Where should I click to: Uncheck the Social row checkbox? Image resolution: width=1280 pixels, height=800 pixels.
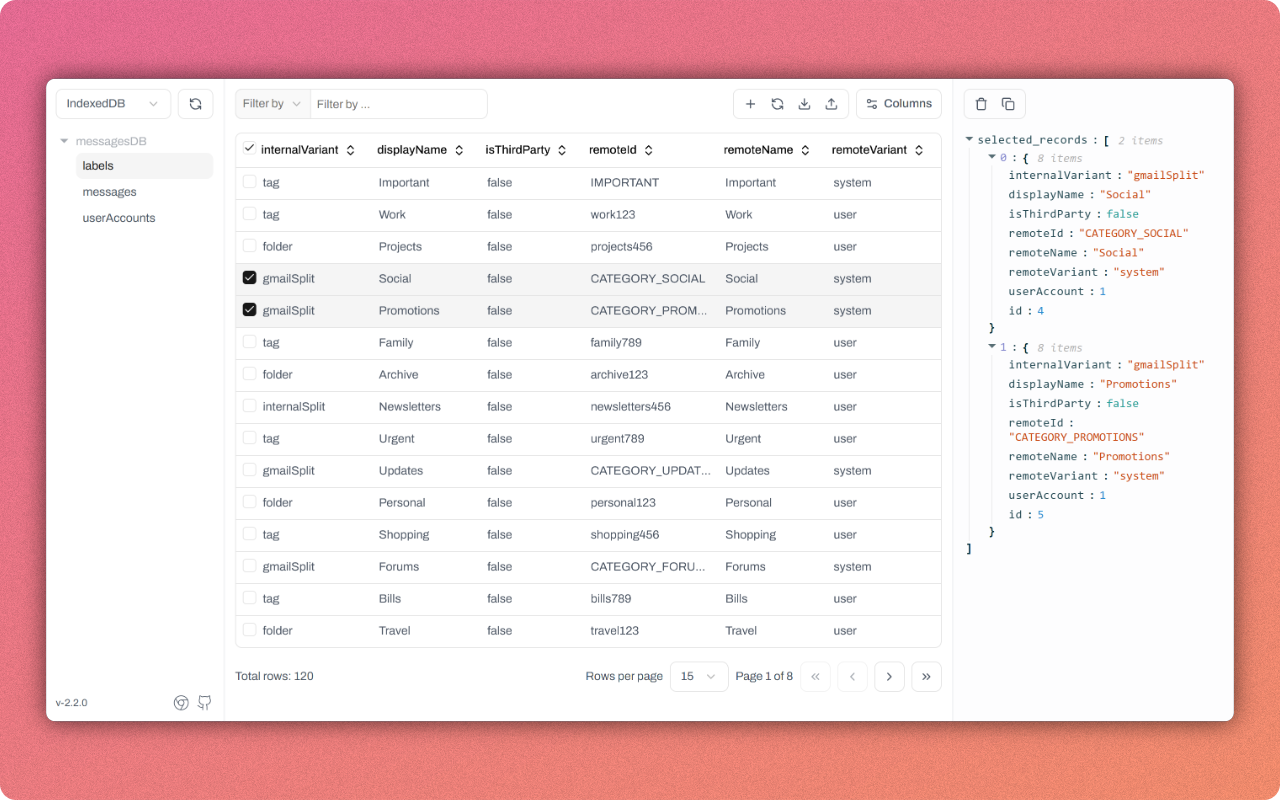coord(250,278)
